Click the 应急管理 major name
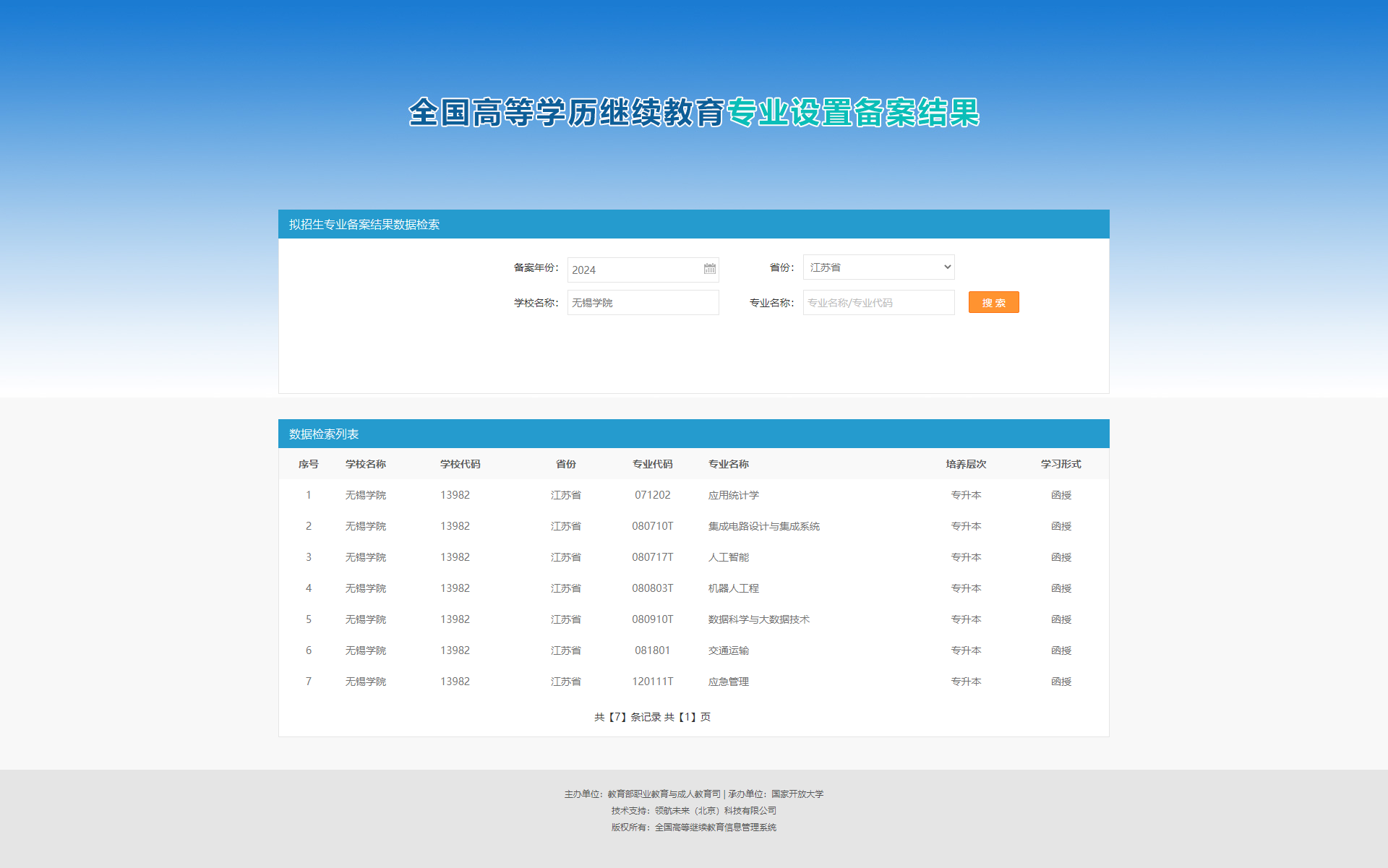 [728, 682]
